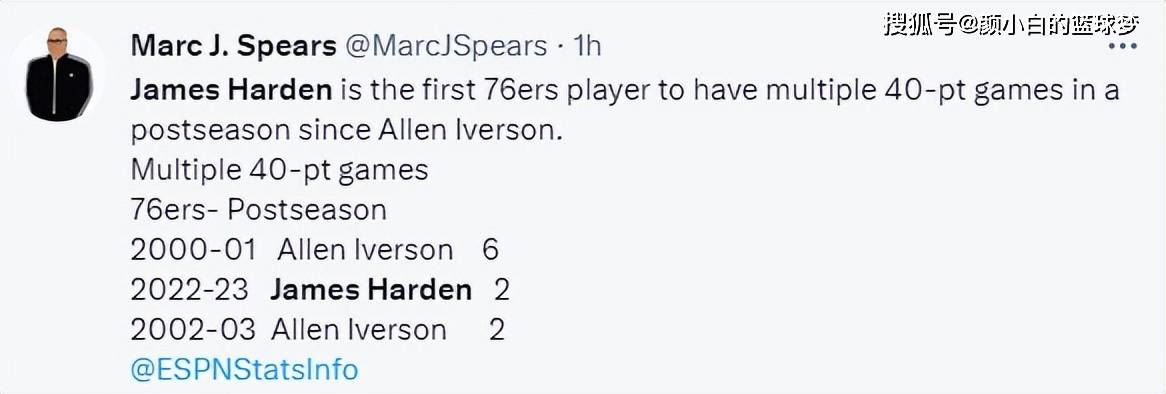Click the '76ers- Postseason' line
1166x394 pixels.
pyautogui.click(x=258, y=210)
